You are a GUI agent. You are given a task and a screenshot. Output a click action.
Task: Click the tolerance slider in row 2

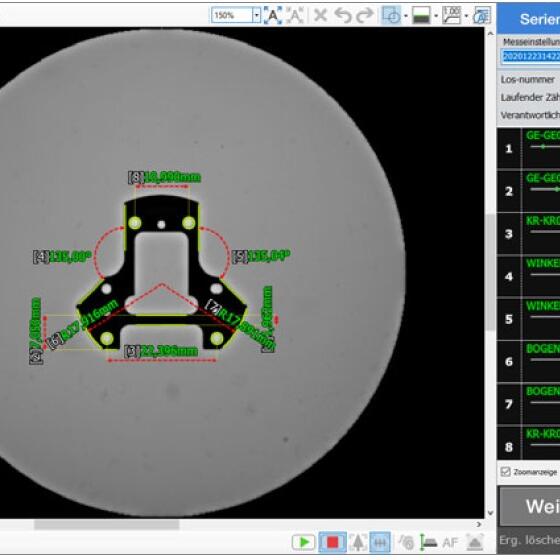coord(545,189)
